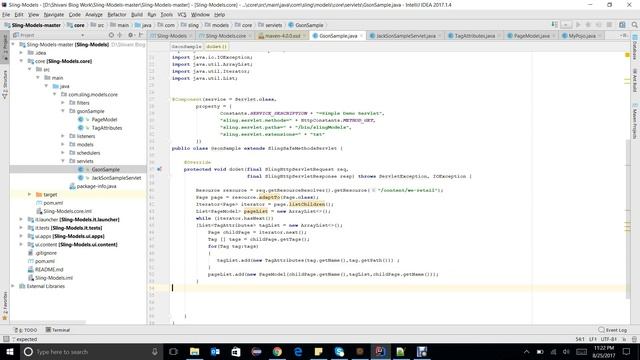640x360 pixels.
Task: Click the LF line separator selector
Action: [x=593, y=339]
